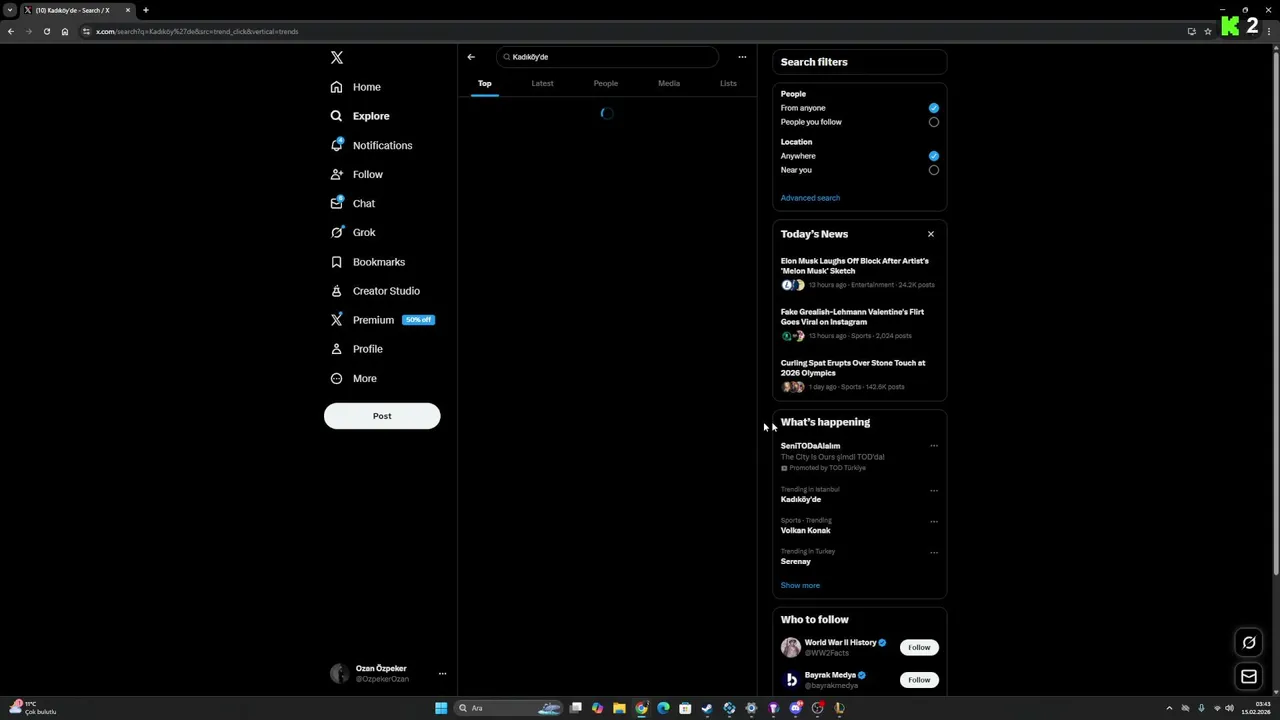This screenshot has height=720, width=1280.
Task: Open Premium with the 50% off badge
Action: click(x=383, y=320)
